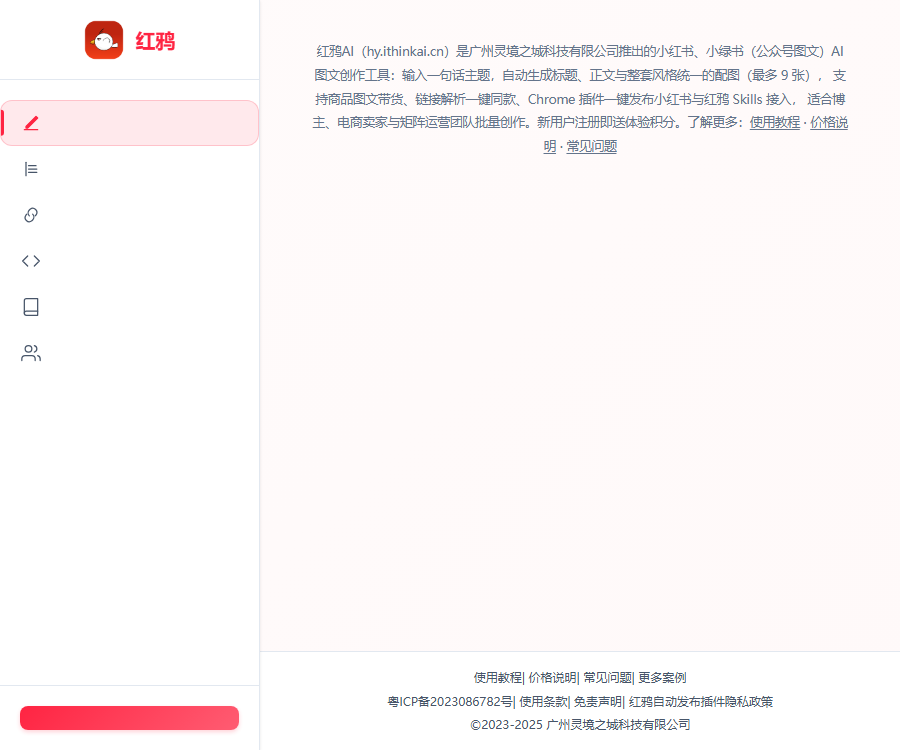
Task: Click the 红鸦 bird logo icon
Action: [x=104, y=40]
